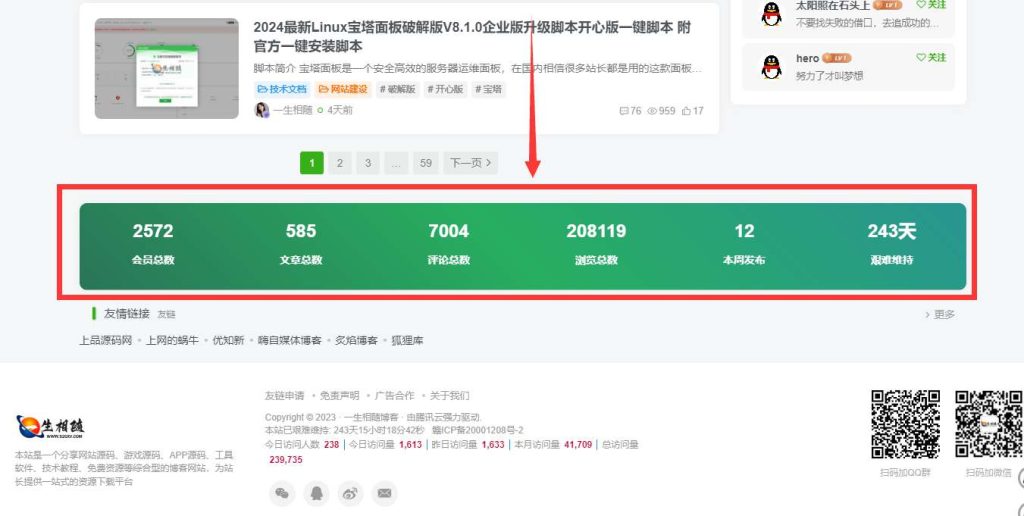Open the 2024最新Linux宝塔面板 article title
The width and height of the screenshot is (1024, 516).
click(472, 37)
